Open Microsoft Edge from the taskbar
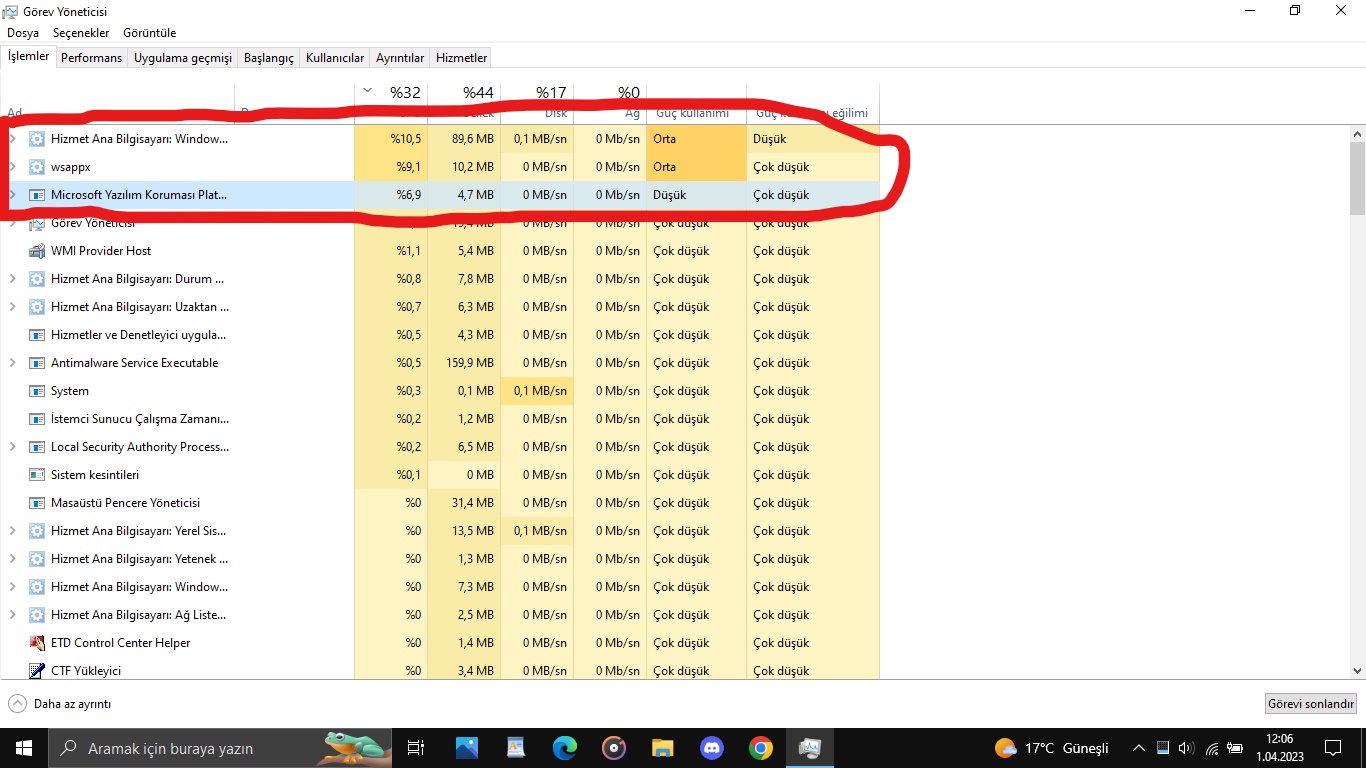This screenshot has width=1366, height=768. (x=565, y=748)
